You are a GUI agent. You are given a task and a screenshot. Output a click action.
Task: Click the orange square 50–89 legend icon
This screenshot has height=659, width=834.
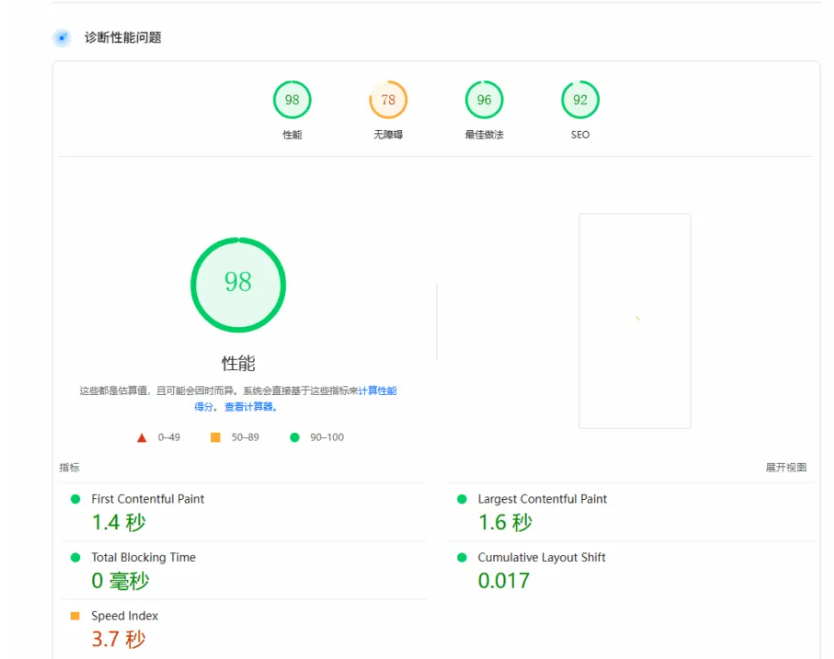215,437
